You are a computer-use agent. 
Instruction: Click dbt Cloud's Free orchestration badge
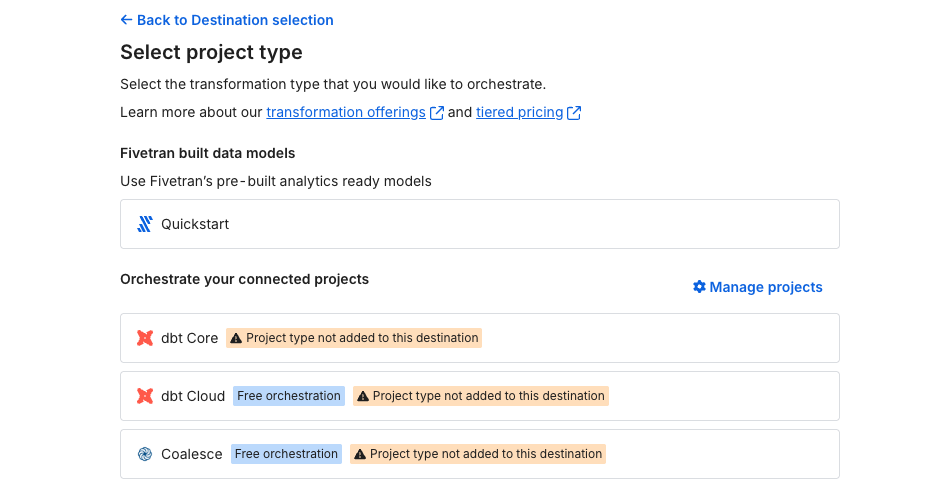point(289,396)
